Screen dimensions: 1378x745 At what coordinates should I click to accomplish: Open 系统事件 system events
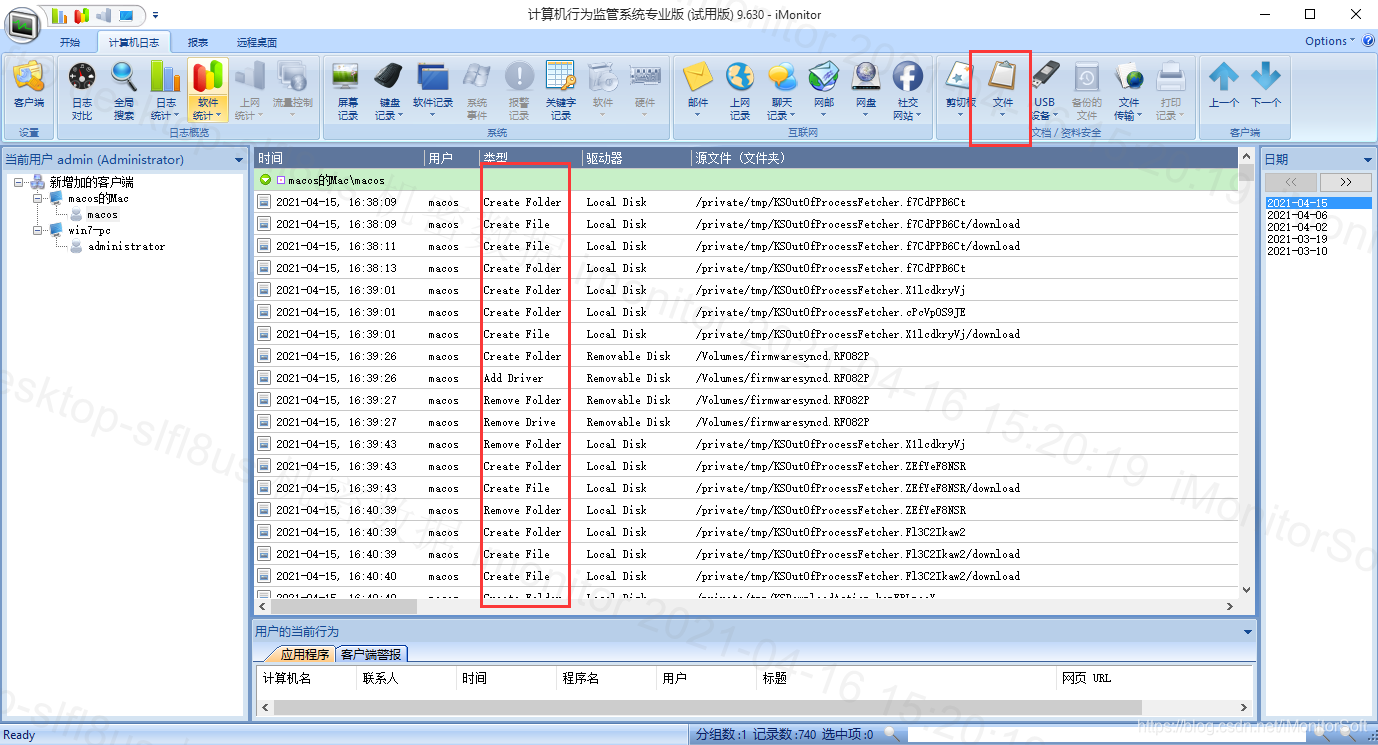(x=477, y=90)
